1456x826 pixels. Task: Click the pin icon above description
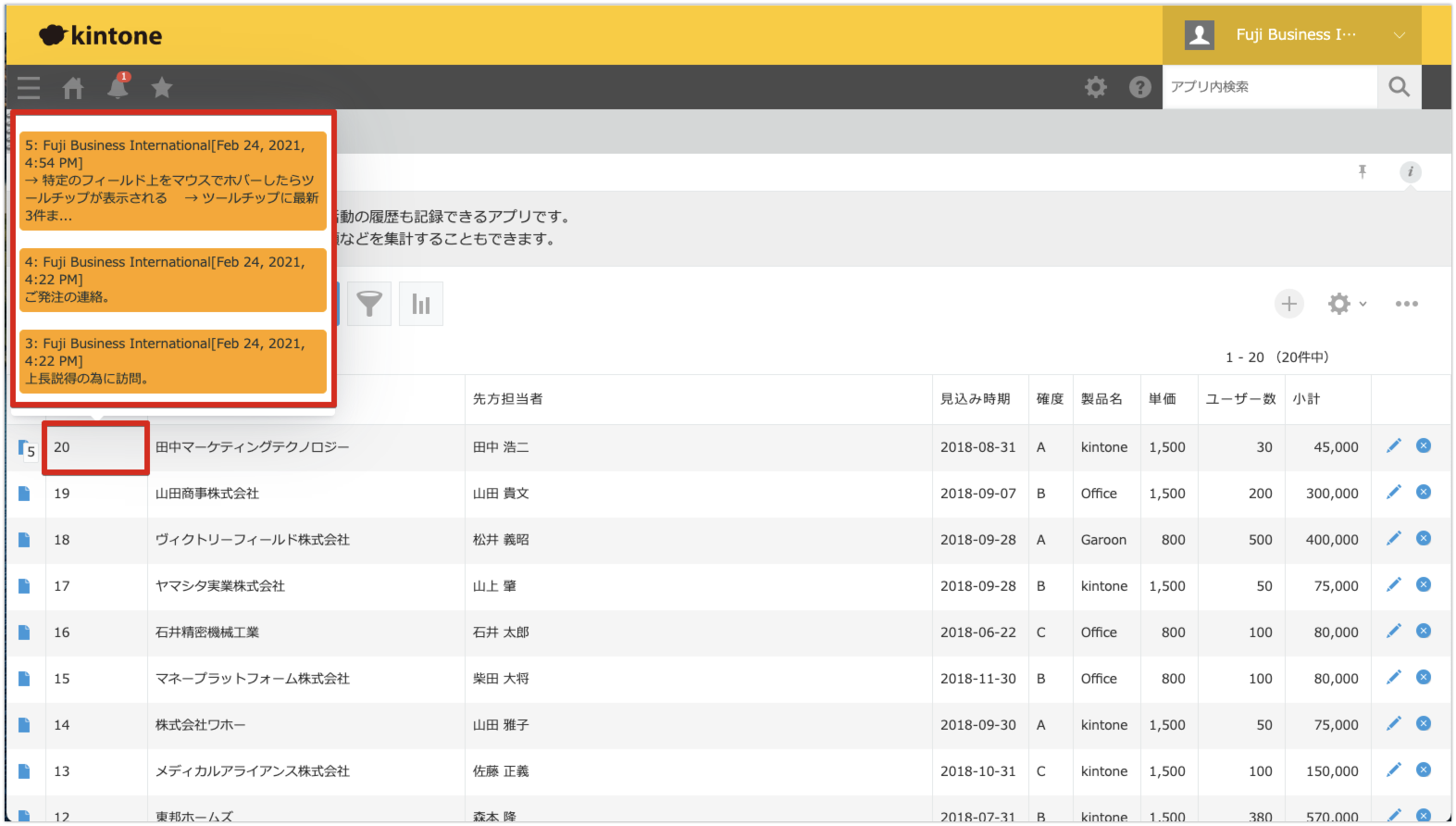click(x=1363, y=171)
